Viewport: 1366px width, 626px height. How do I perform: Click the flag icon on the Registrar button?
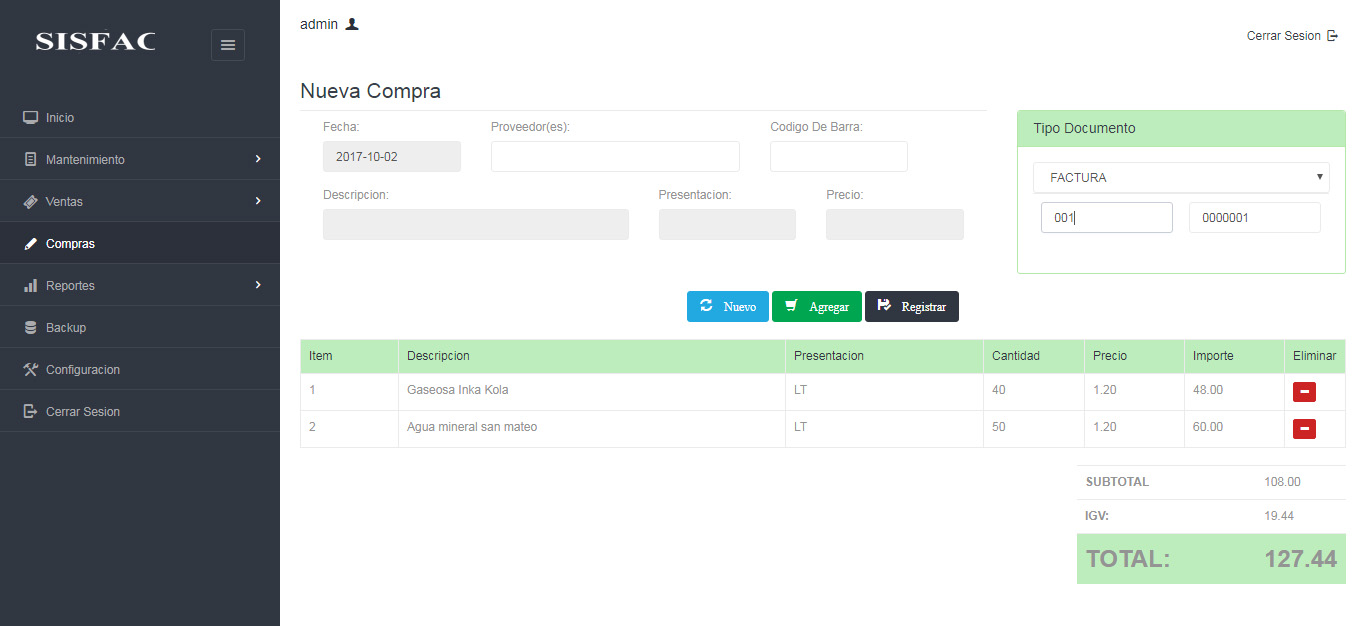[884, 306]
